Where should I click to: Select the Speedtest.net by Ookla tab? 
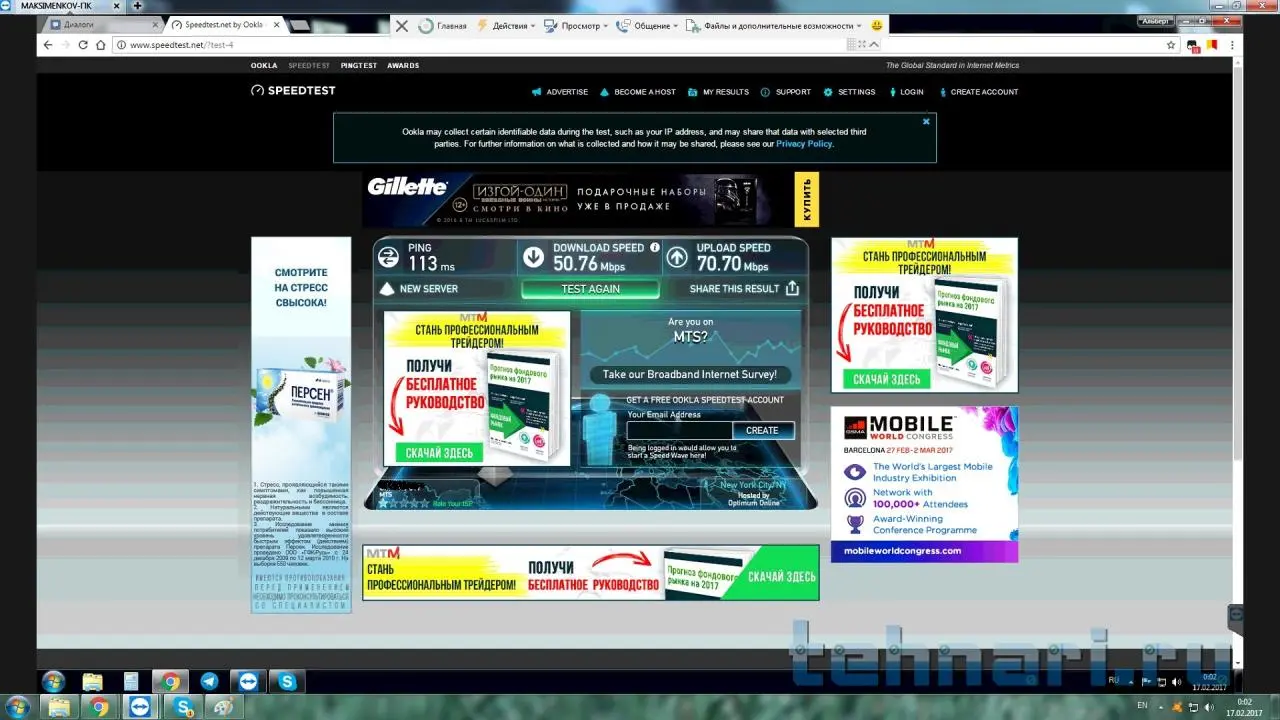click(x=226, y=24)
